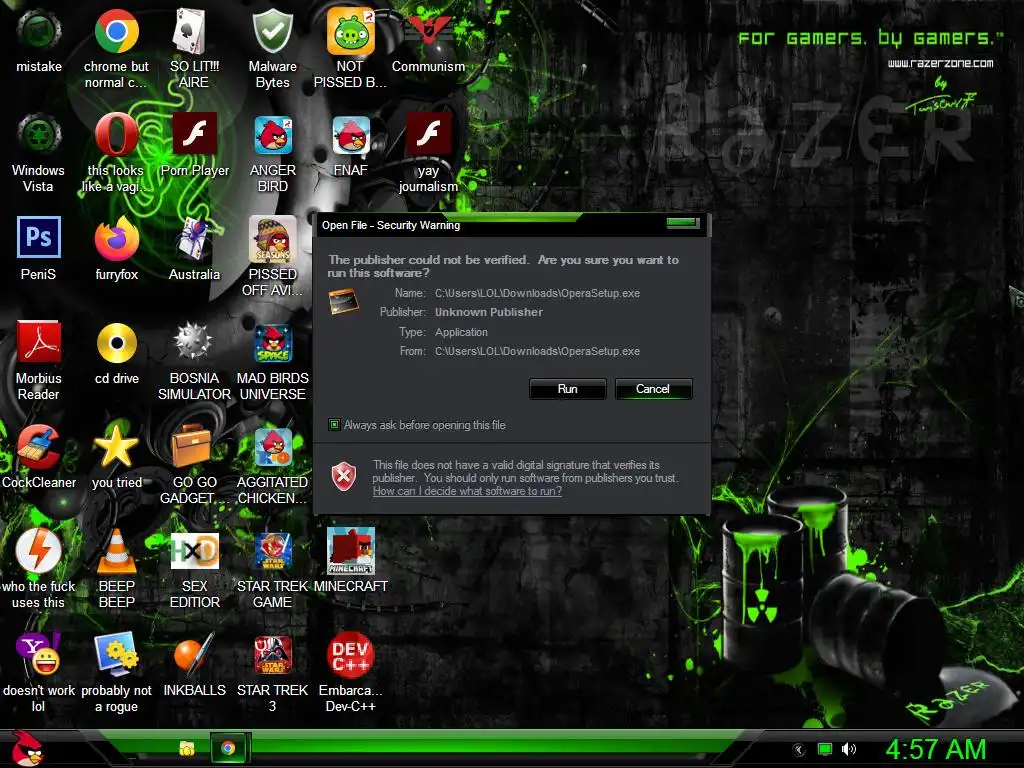Select the 'Malware Bytes' shield icon
This screenshot has height=768, width=1024.
tap(272, 31)
